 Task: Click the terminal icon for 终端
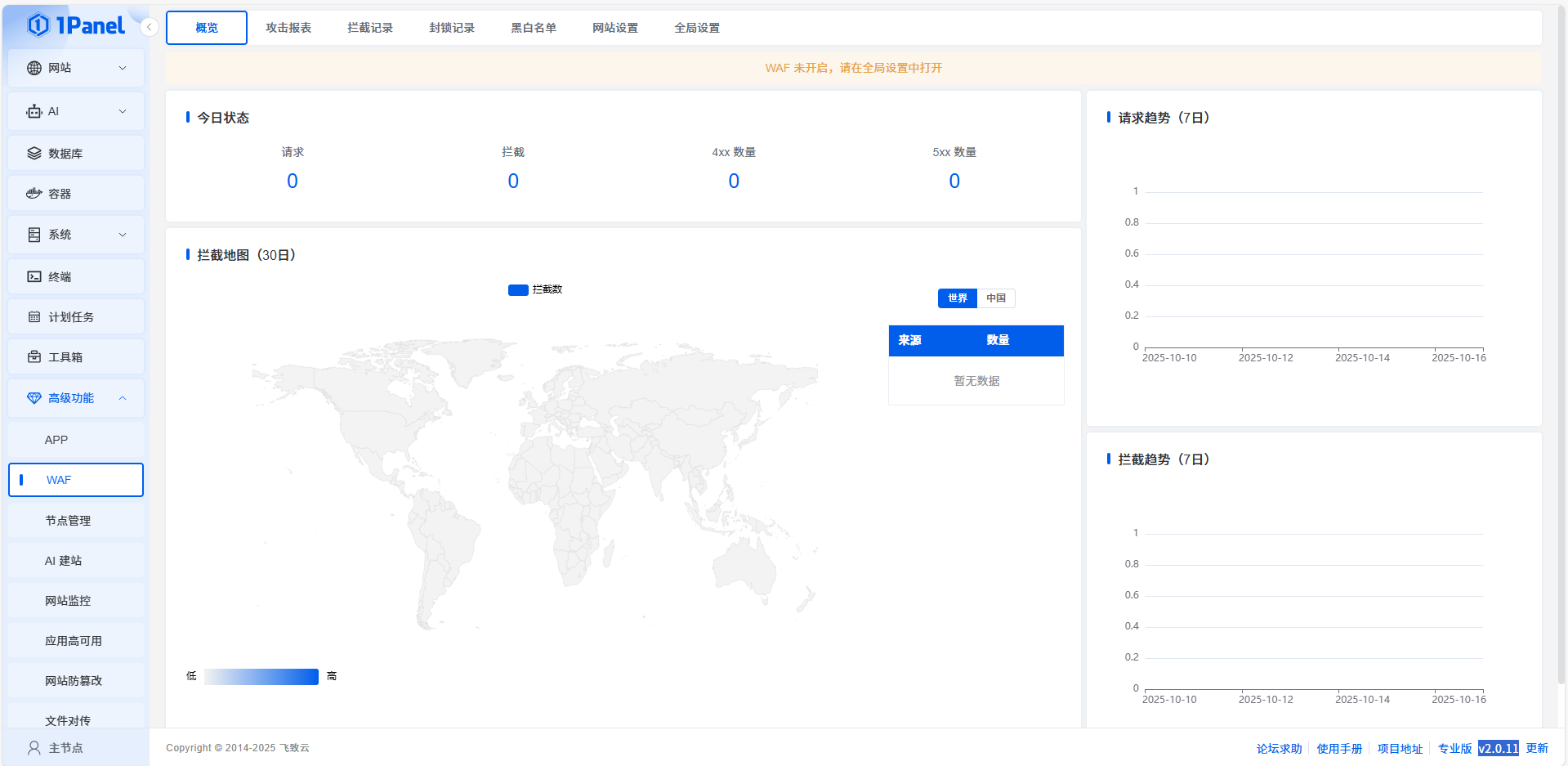[x=34, y=276]
